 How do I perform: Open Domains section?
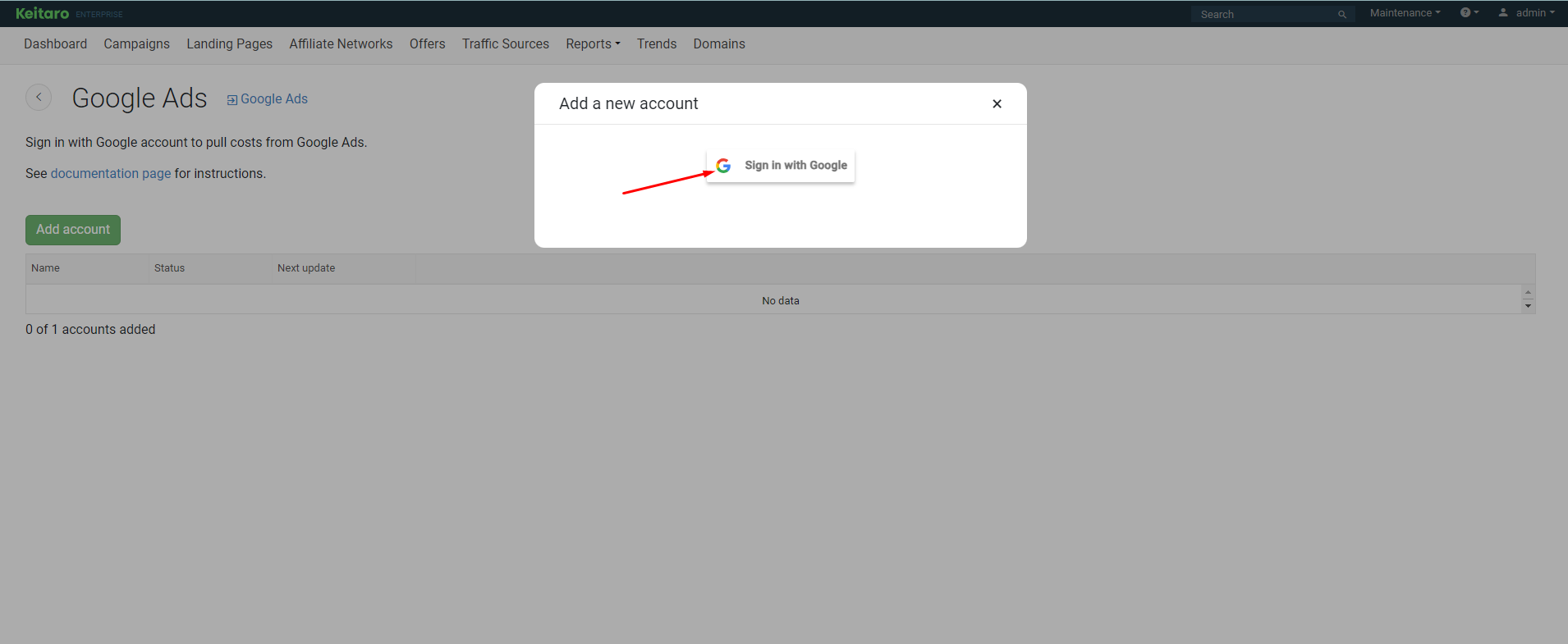coord(719,44)
